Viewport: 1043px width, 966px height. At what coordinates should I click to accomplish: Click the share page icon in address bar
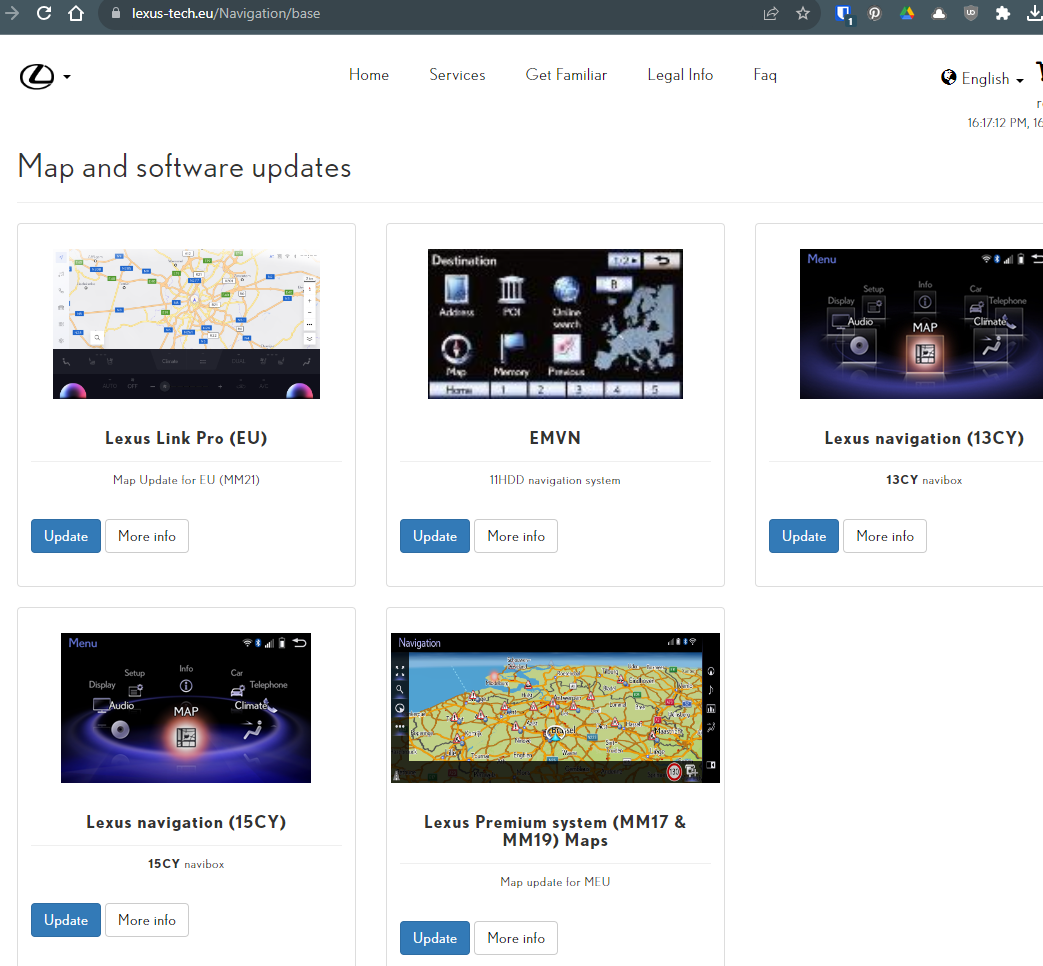tap(771, 14)
